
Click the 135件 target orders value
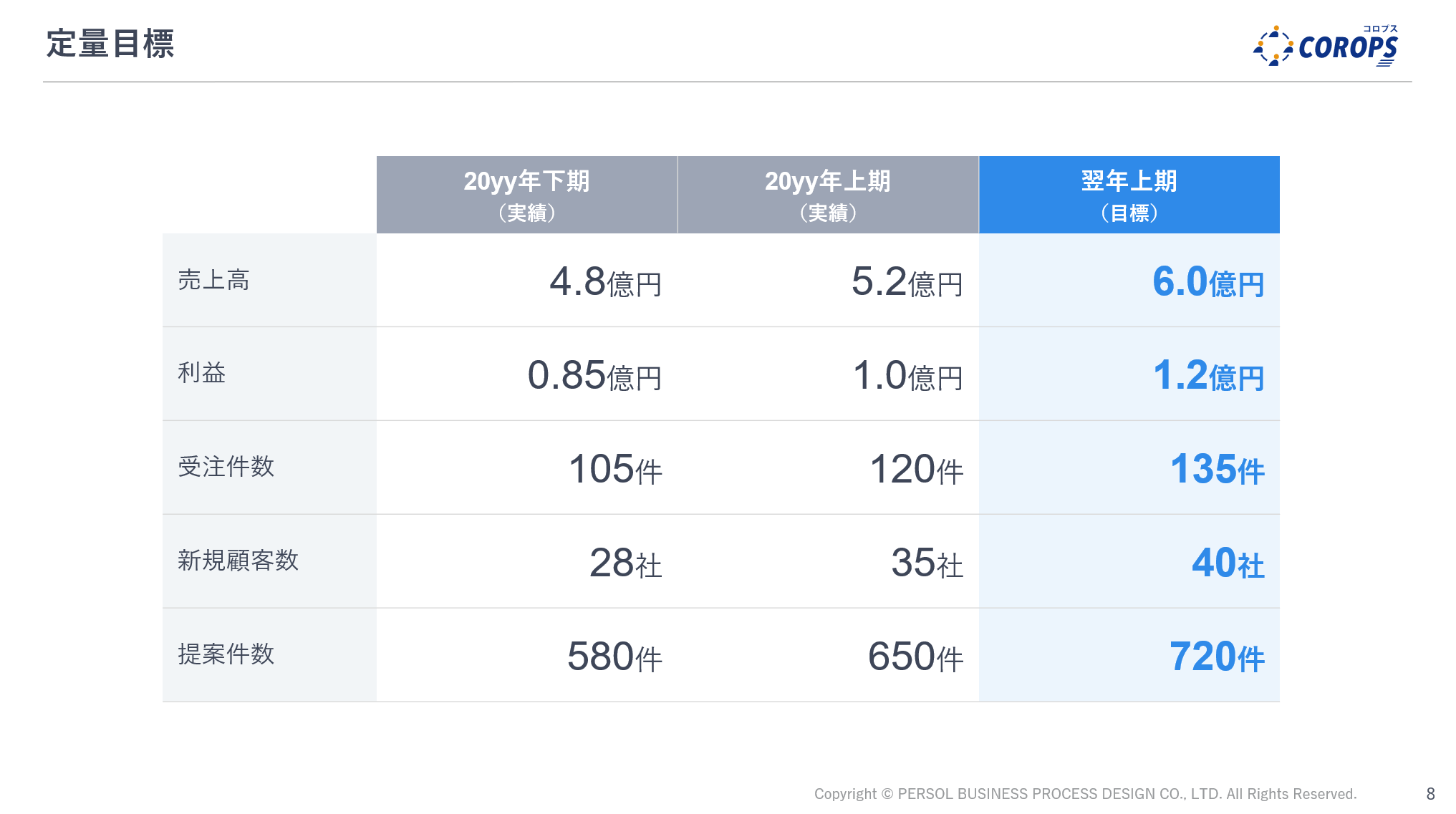click(x=1216, y=470)
